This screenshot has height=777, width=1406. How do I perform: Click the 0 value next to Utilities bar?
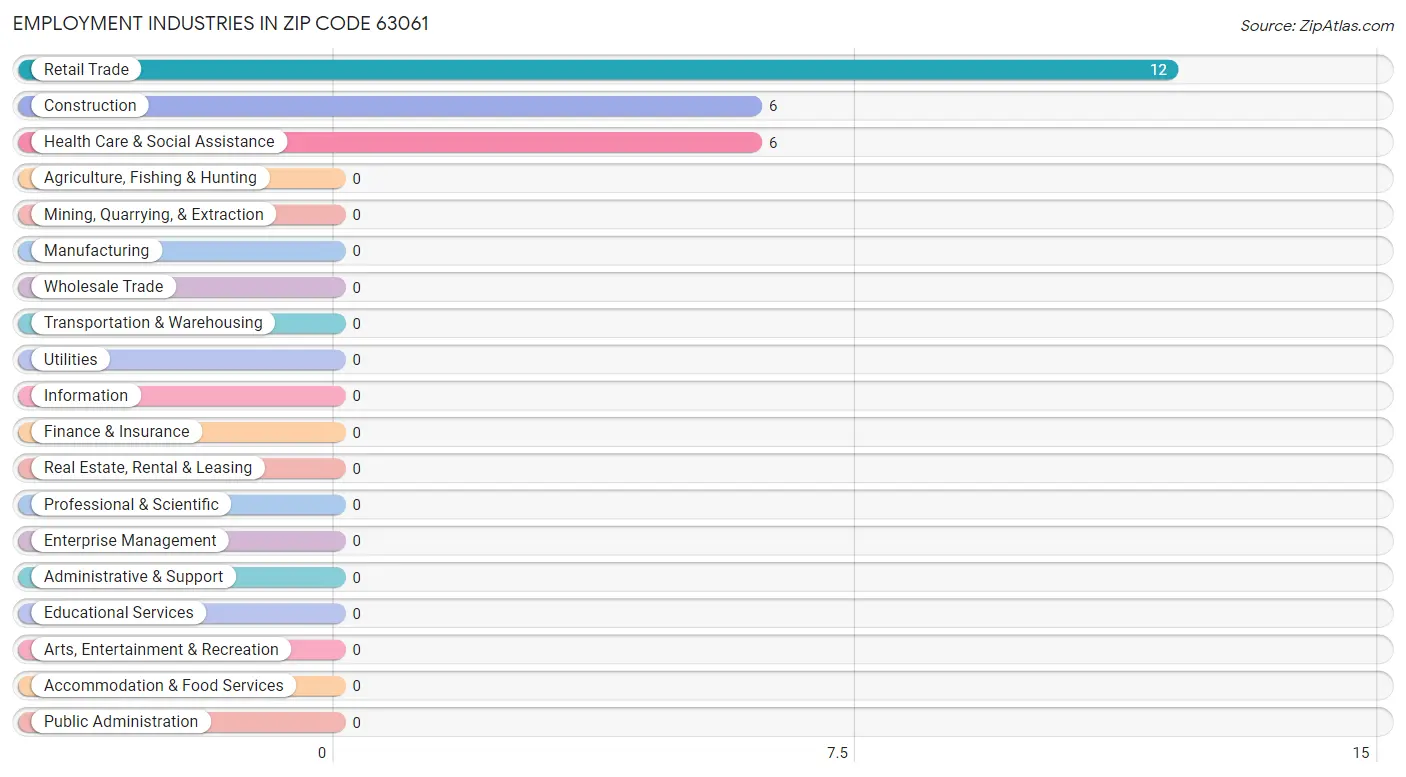[x=356, y=360]
